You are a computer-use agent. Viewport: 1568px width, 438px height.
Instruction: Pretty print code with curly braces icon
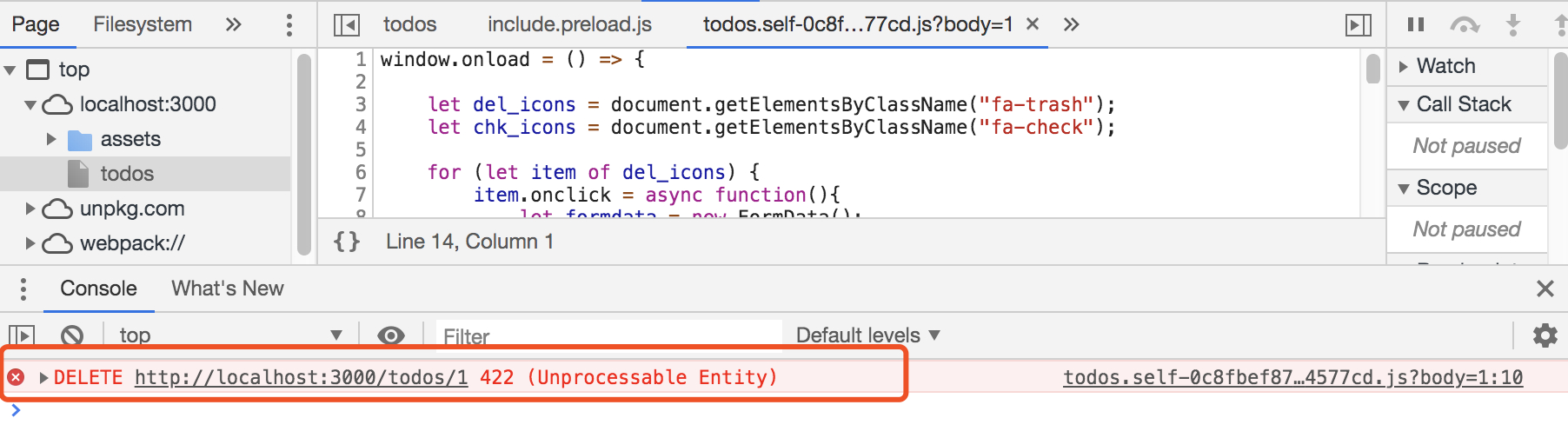click(347, 242)
